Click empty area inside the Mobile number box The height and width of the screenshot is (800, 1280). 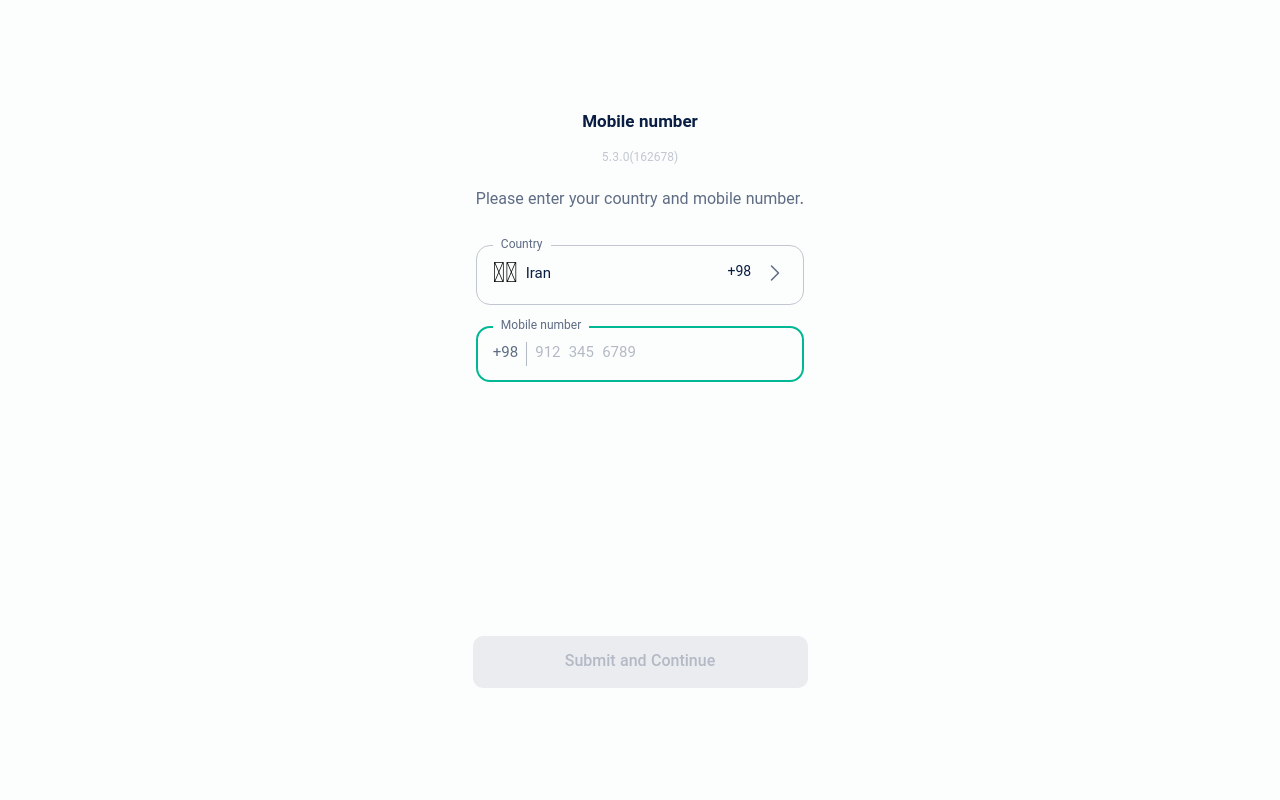point(720,354)
